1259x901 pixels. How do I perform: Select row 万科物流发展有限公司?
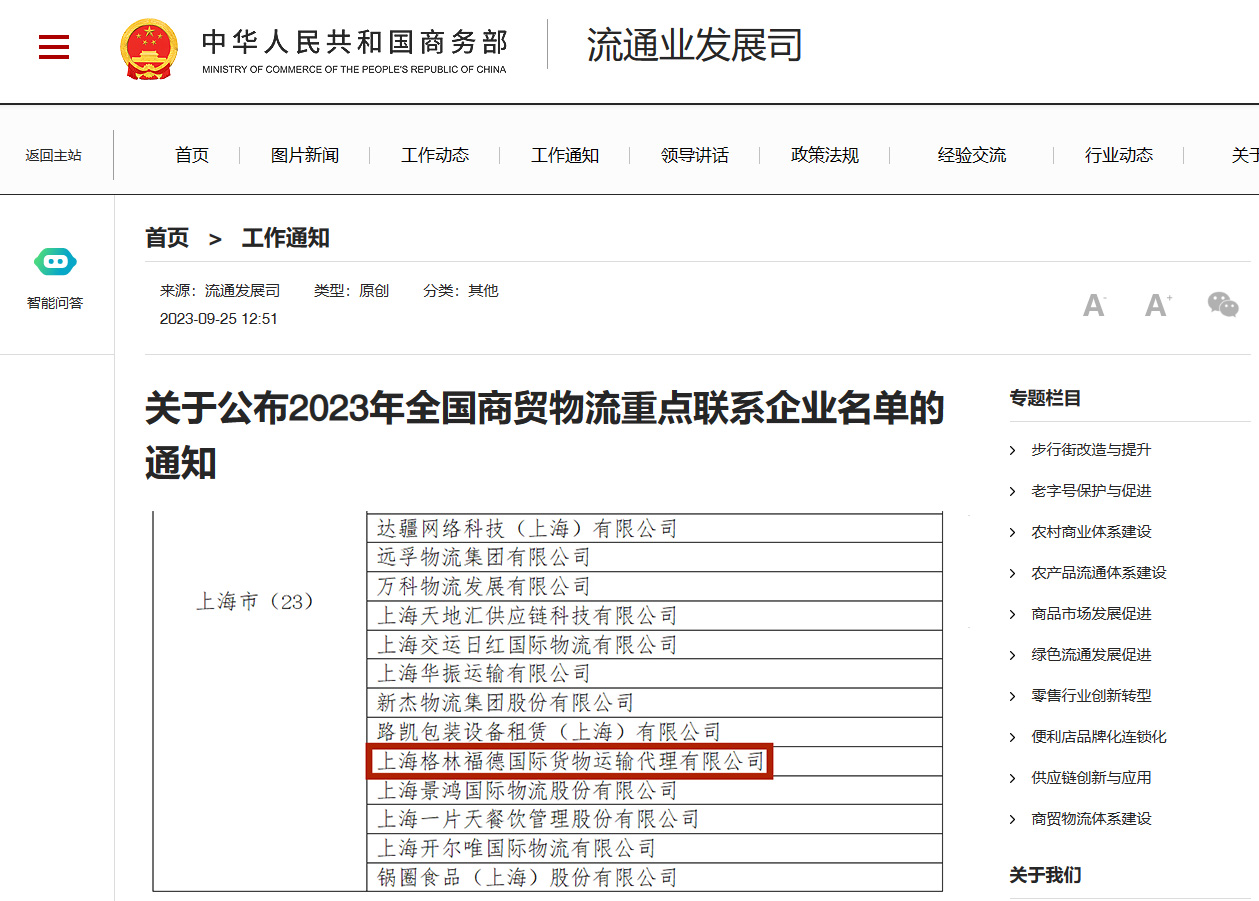[654, 586]
